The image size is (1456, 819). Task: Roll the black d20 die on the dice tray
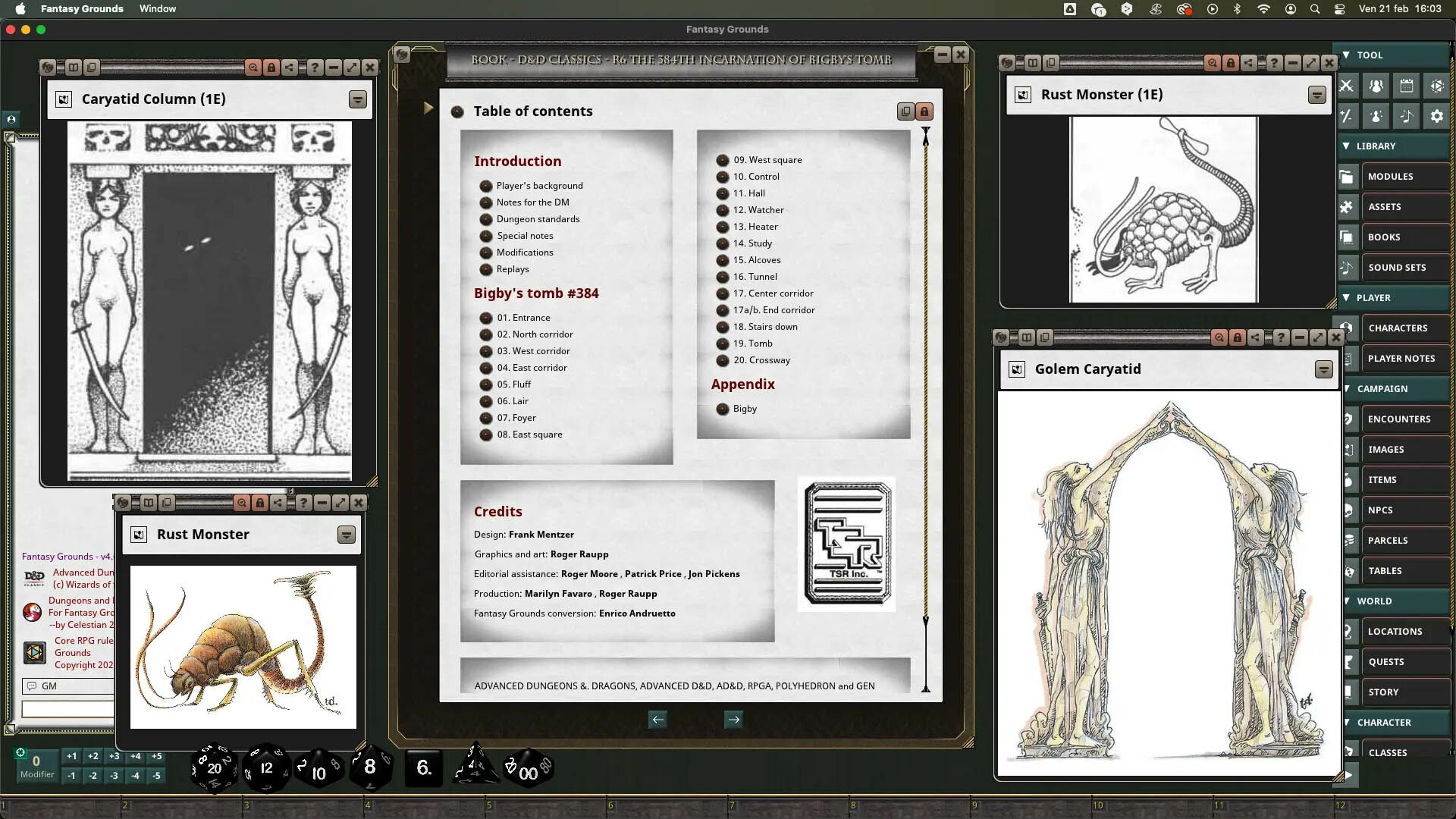213,767
